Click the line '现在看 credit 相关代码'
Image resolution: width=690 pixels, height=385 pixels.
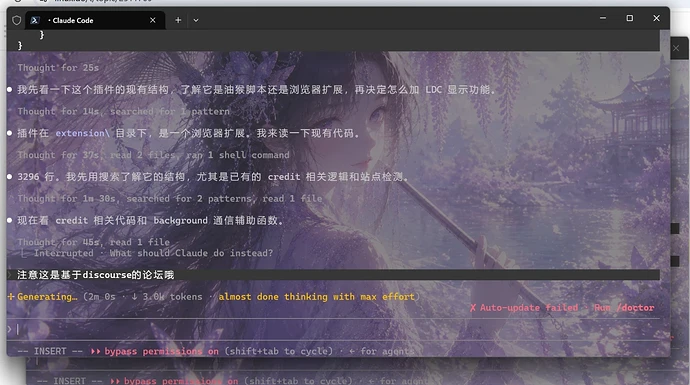[x=150, y=220]
